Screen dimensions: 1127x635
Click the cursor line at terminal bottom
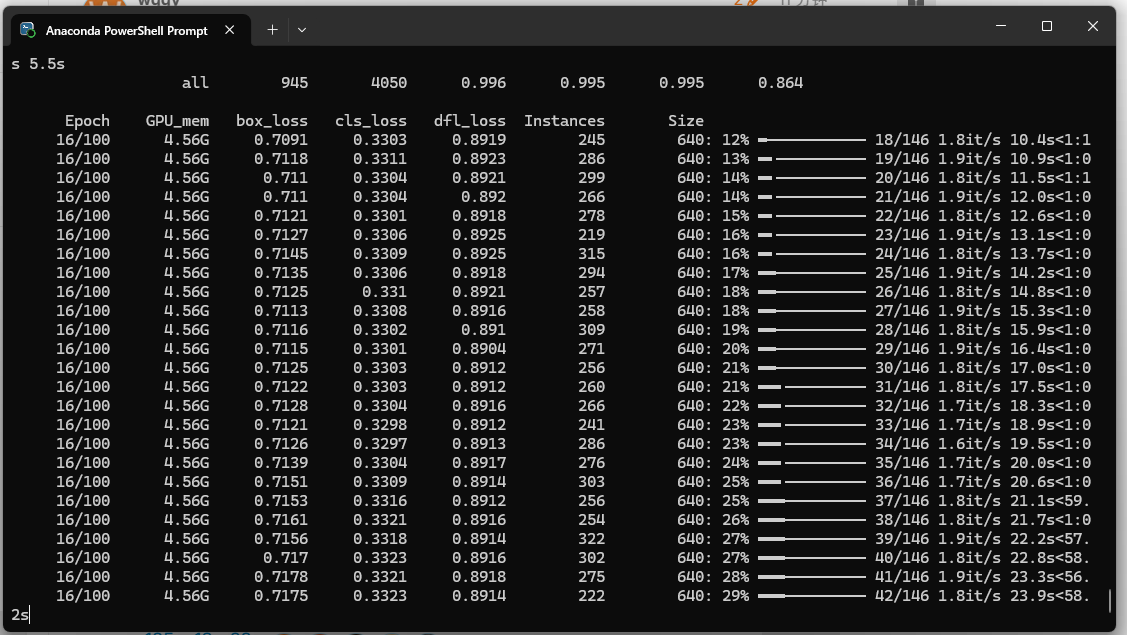[x=21, y=614]
